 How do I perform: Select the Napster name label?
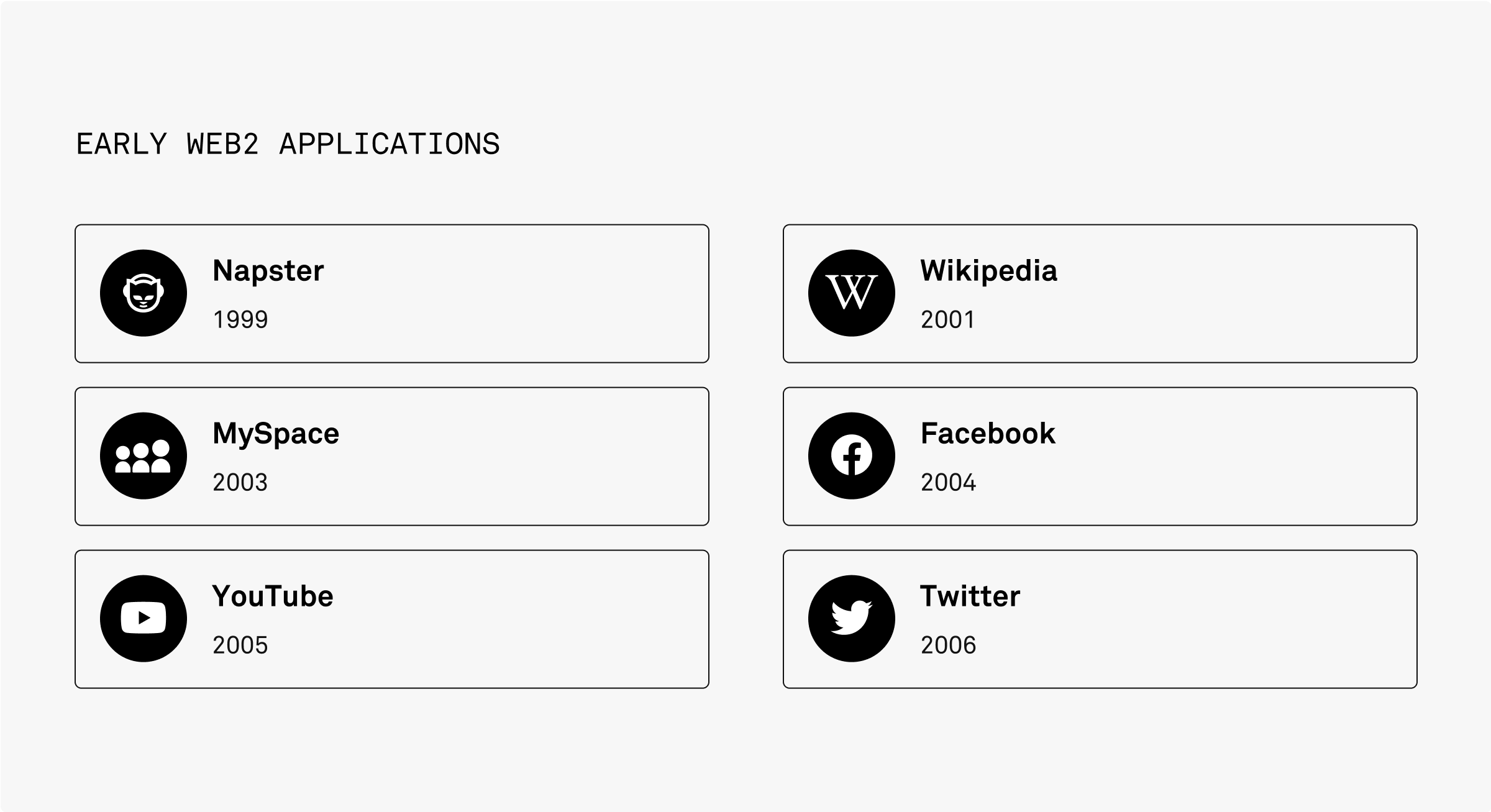pyautogui.click(x=268, y=271)
